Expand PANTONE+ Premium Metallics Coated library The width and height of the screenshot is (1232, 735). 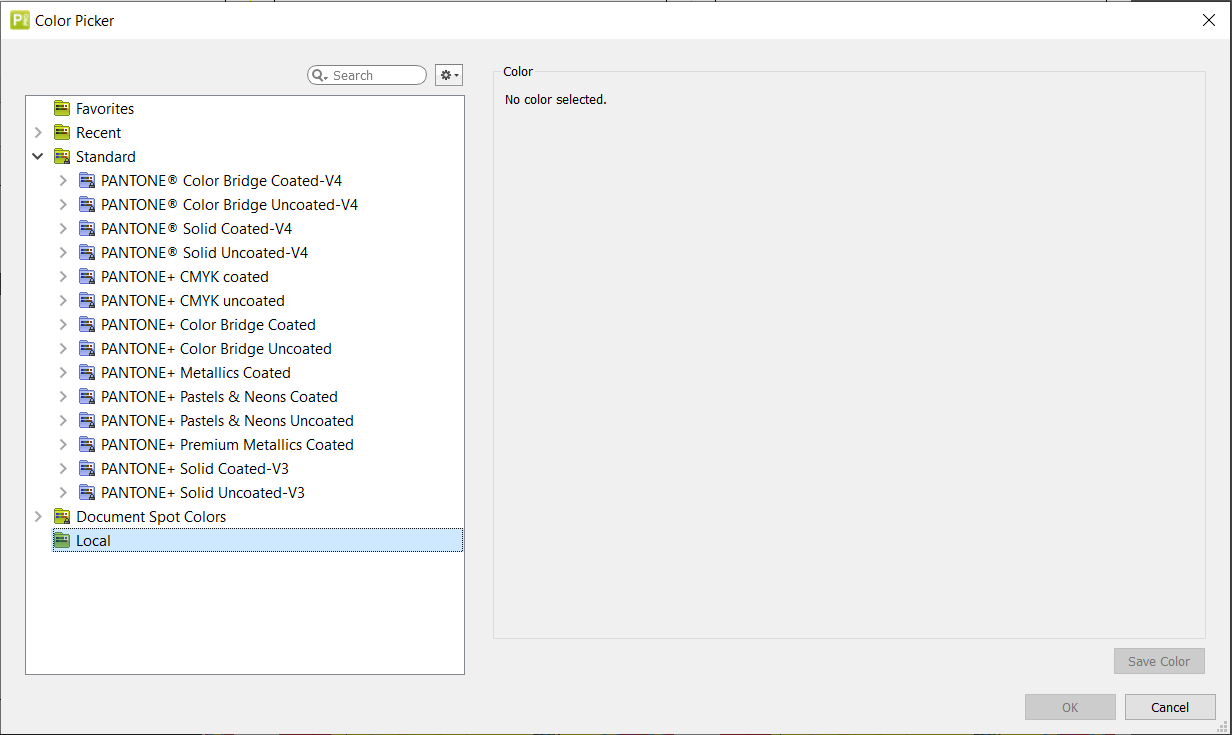63,445
